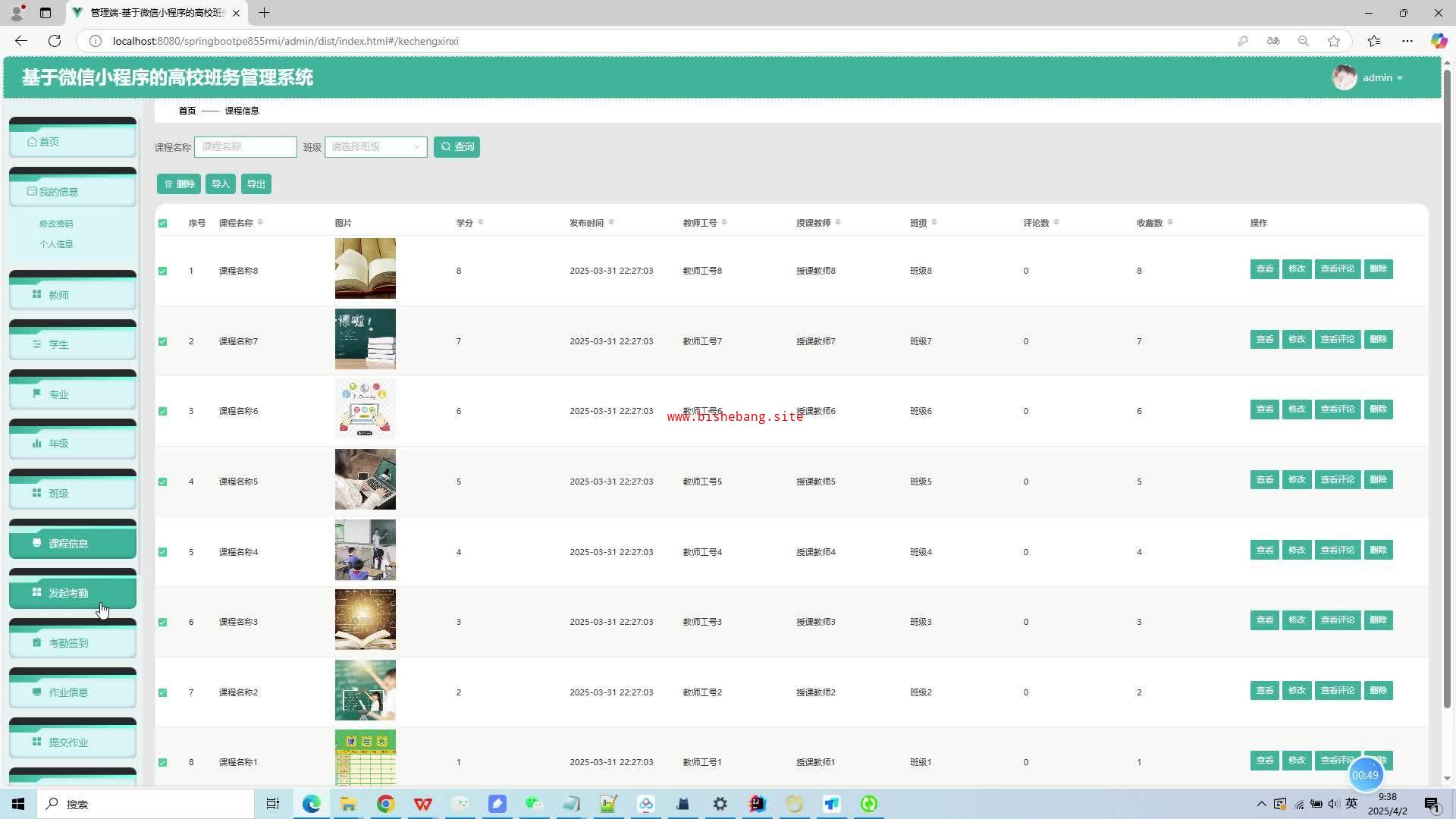This screenshot has height=819, width=1456.
Task: Click the flag icon beside 专业
Action: coord(36,394)
